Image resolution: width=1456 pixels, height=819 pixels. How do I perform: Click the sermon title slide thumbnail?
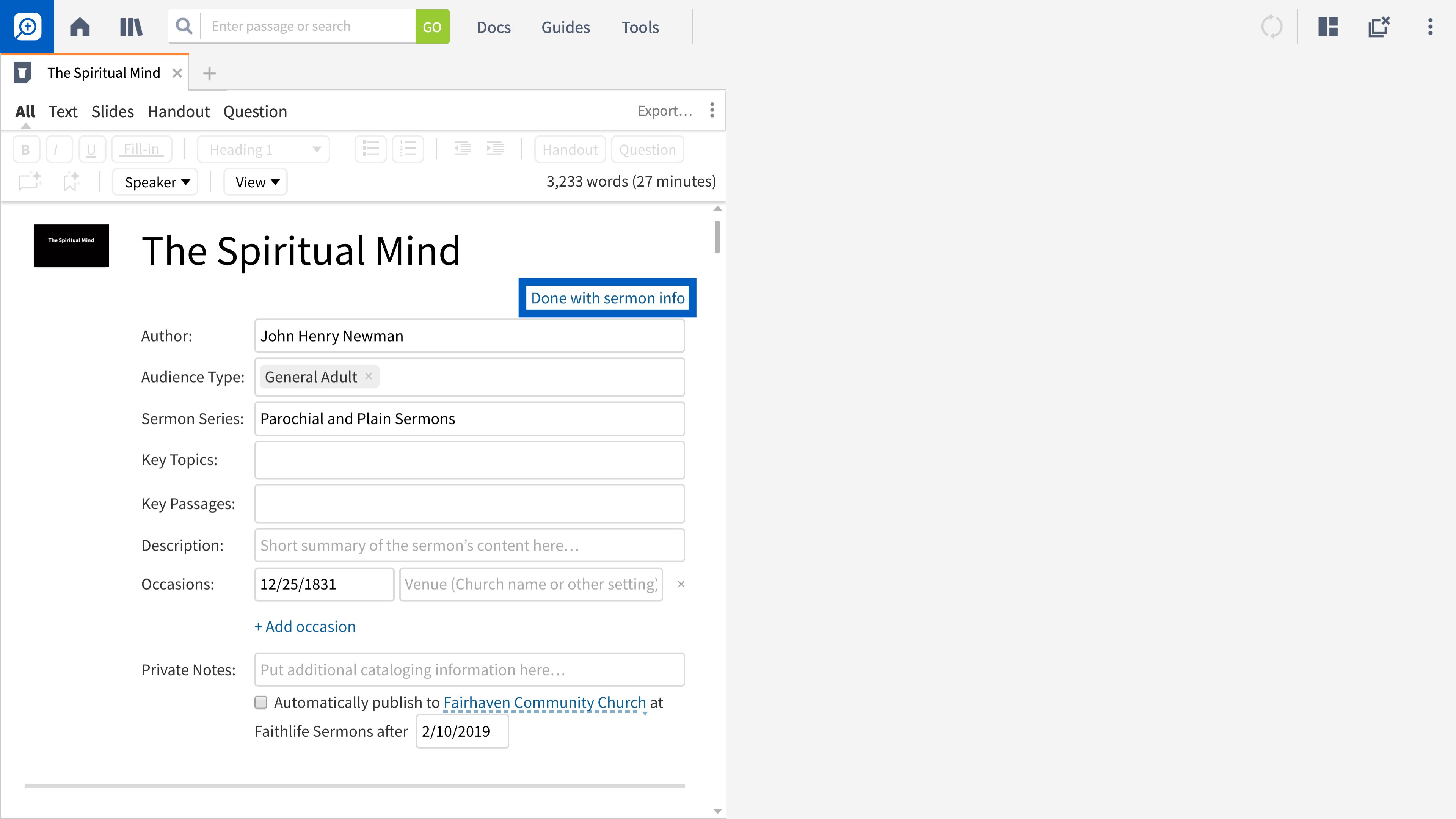point(71,246)
